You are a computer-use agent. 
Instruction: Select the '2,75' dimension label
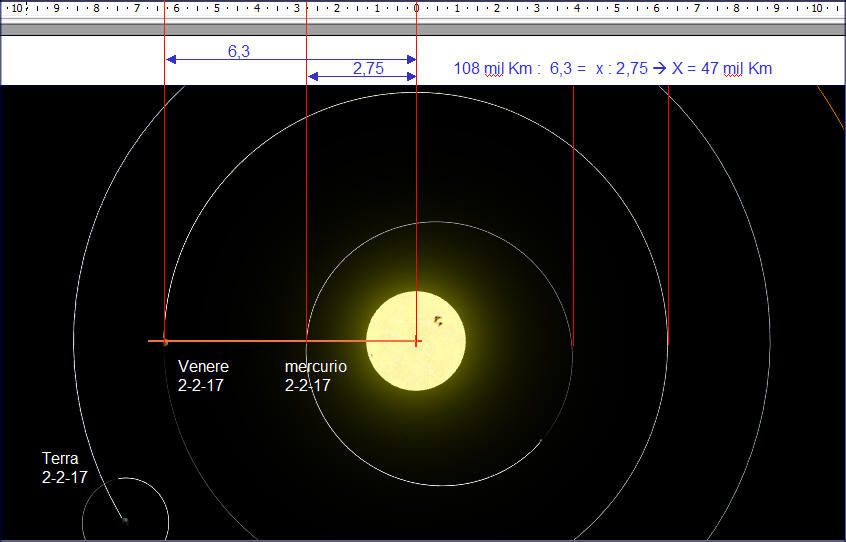369,68
